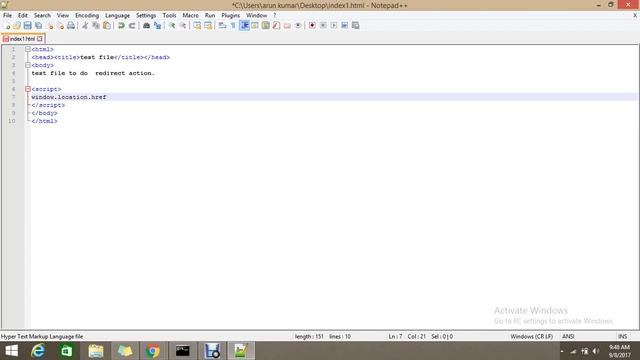Open Folder as Workspace icon
This screenshot has width=640, height=360.
pos(287,26)
